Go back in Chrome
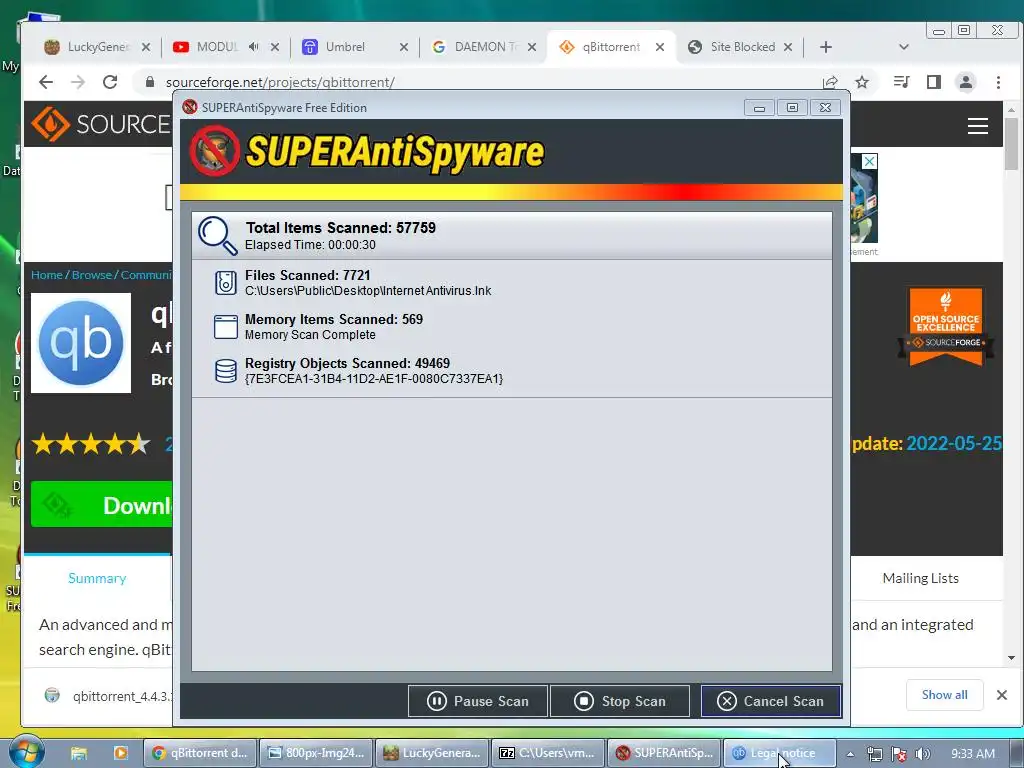 click(46, 82)
